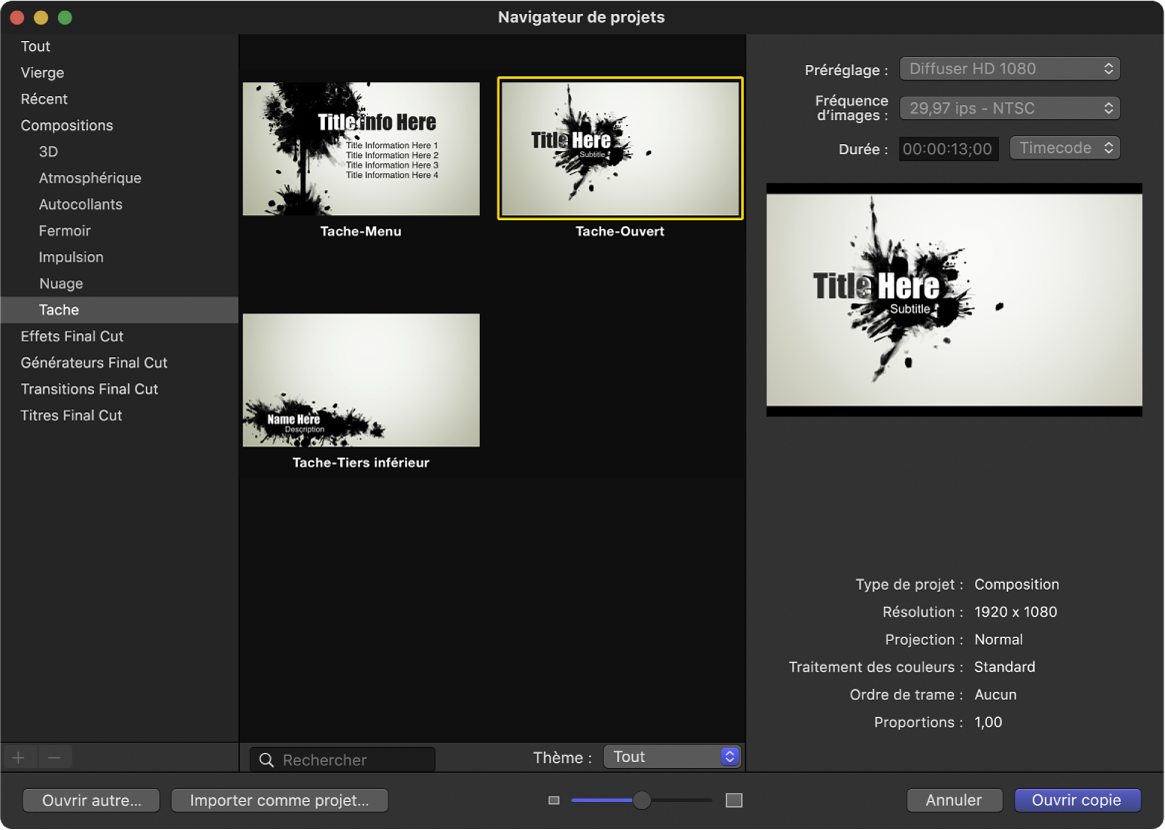Screen dimensions: 1165x830
Task: Open the Fréquence d'images dropdown
Action: pos(1009,108)
